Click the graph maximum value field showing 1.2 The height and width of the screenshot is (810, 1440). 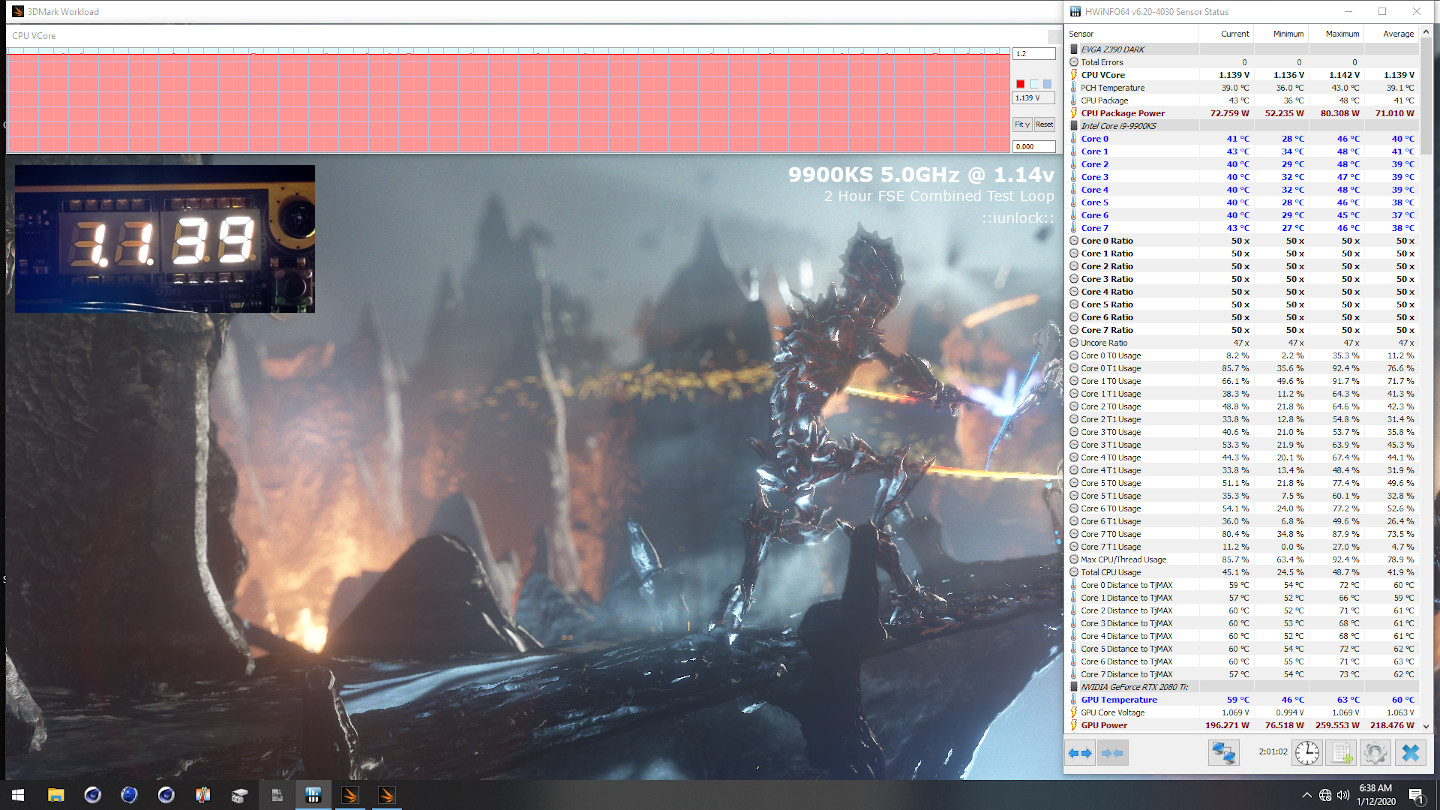click(x=1033, y=53)
